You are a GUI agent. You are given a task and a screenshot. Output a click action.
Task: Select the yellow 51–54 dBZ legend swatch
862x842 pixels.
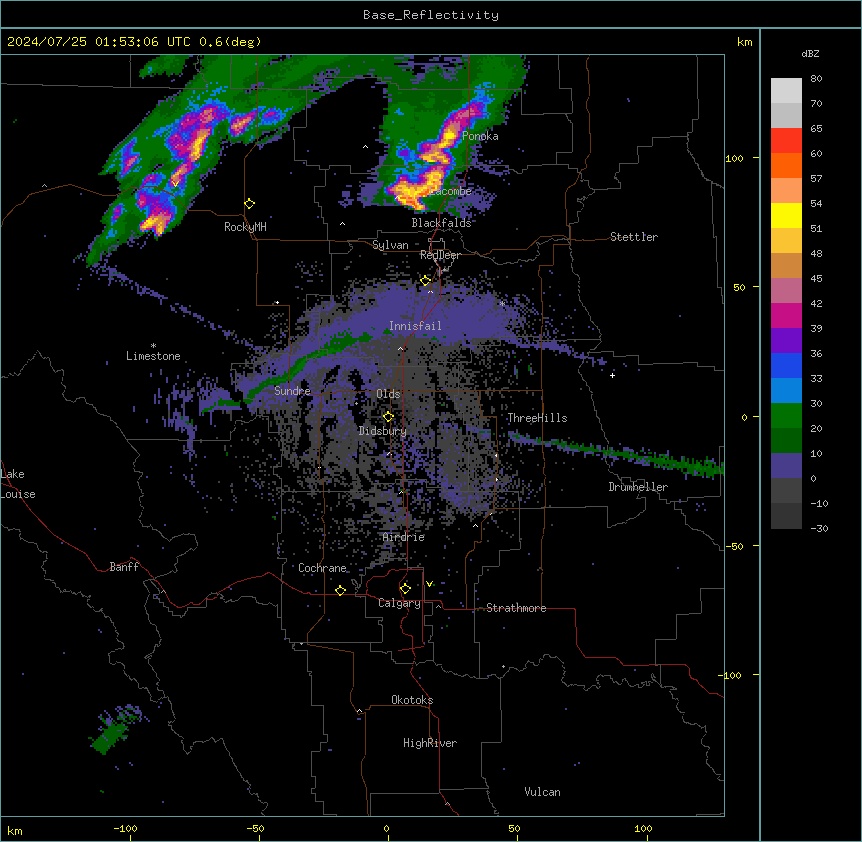[x=786, y=215]
